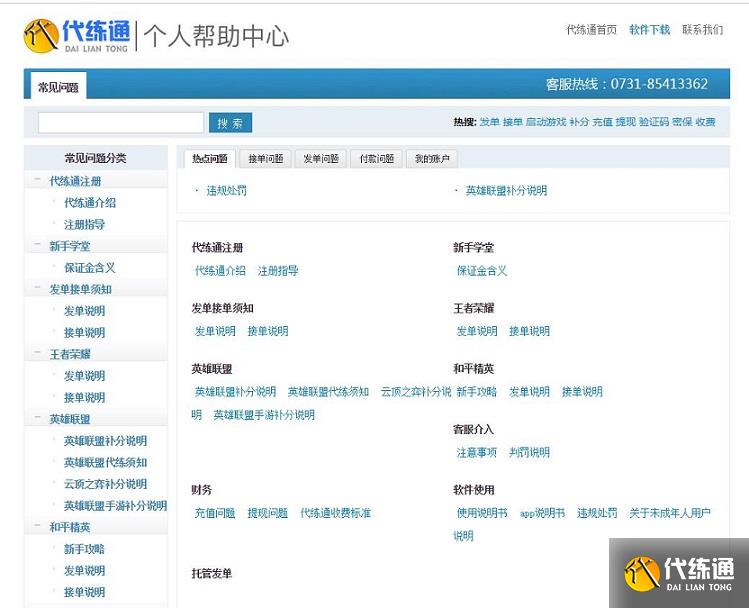Select 保证金含义 in the sidebar tree
Viewport: 749px width, 608px height.
(90, 268)
